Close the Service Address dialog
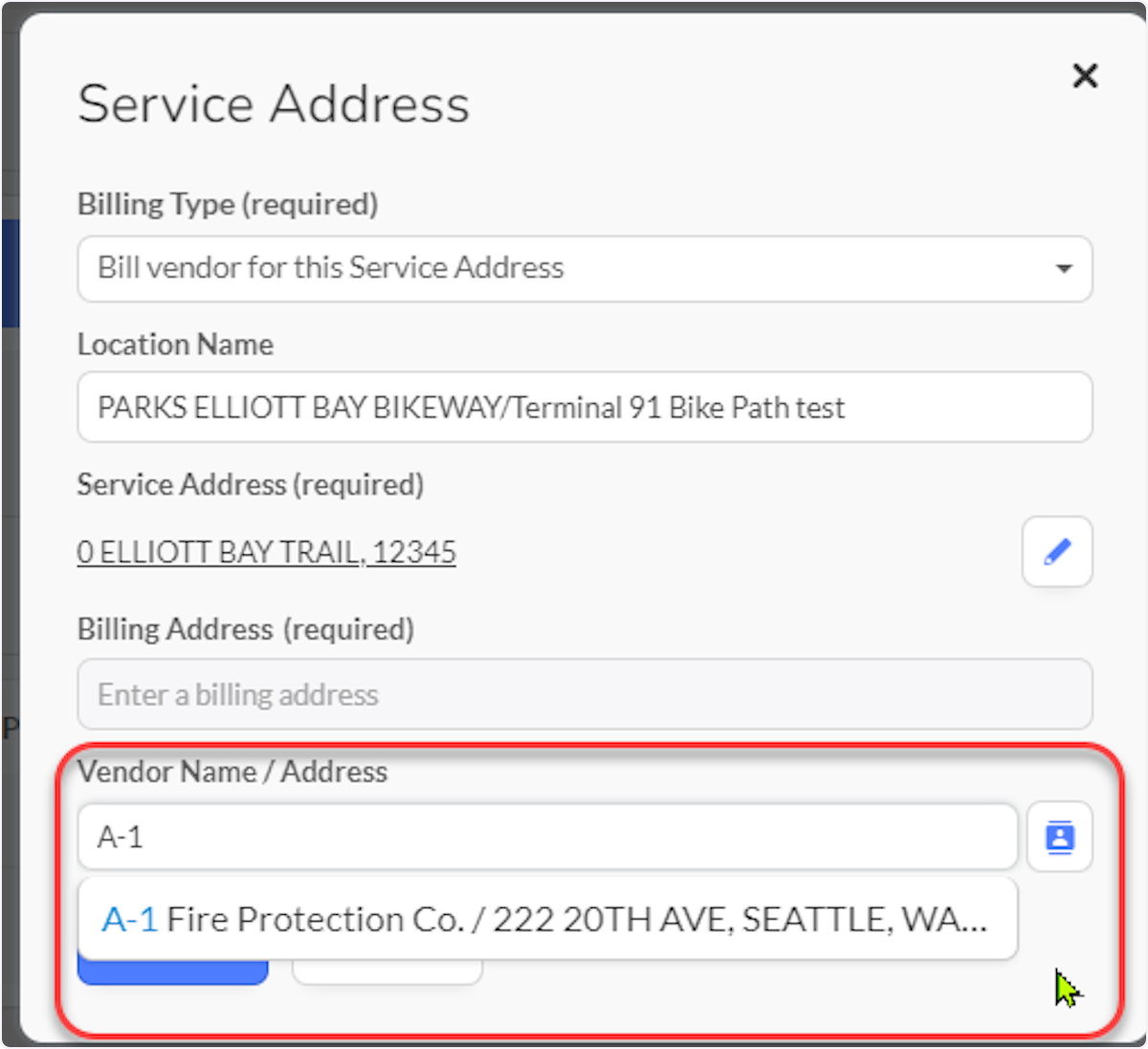The width and height of the screenshot is (1148, 1049). [1085, 76]
